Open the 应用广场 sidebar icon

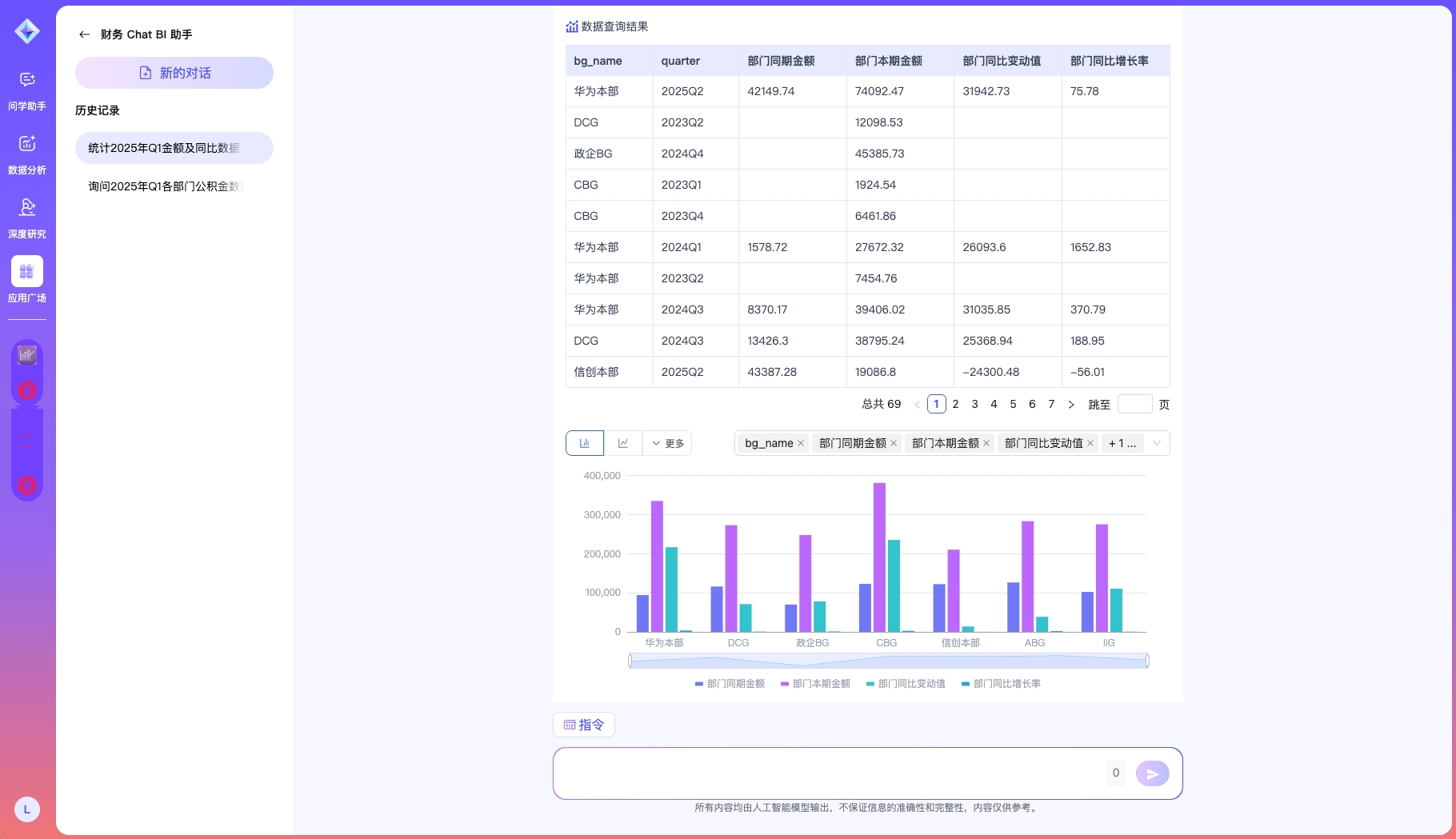pyautogui.click(x=27, y=272)
